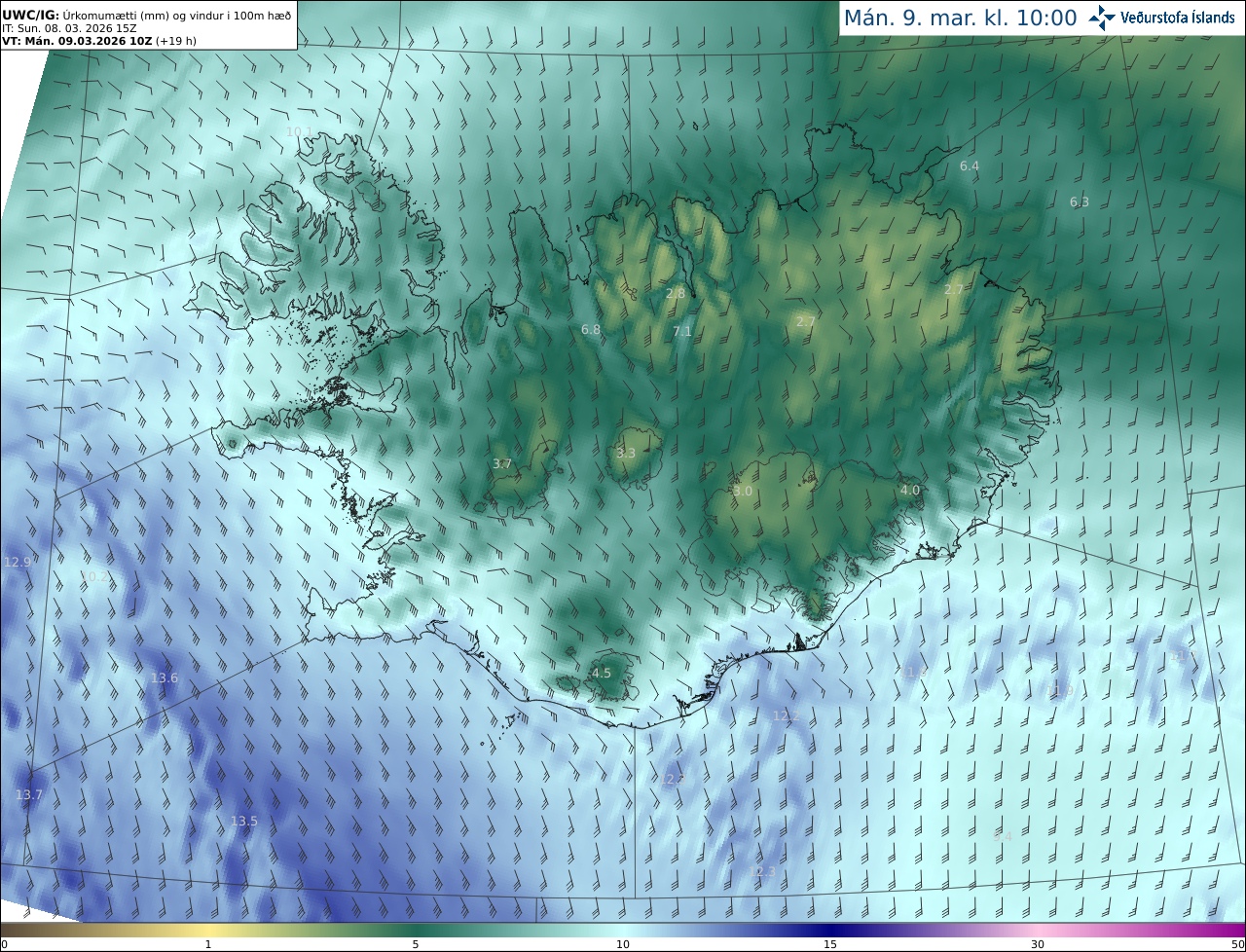This screenshot has width=1246, height=952.
Task: Click the 3.7 value label
Action: (502, 464)
